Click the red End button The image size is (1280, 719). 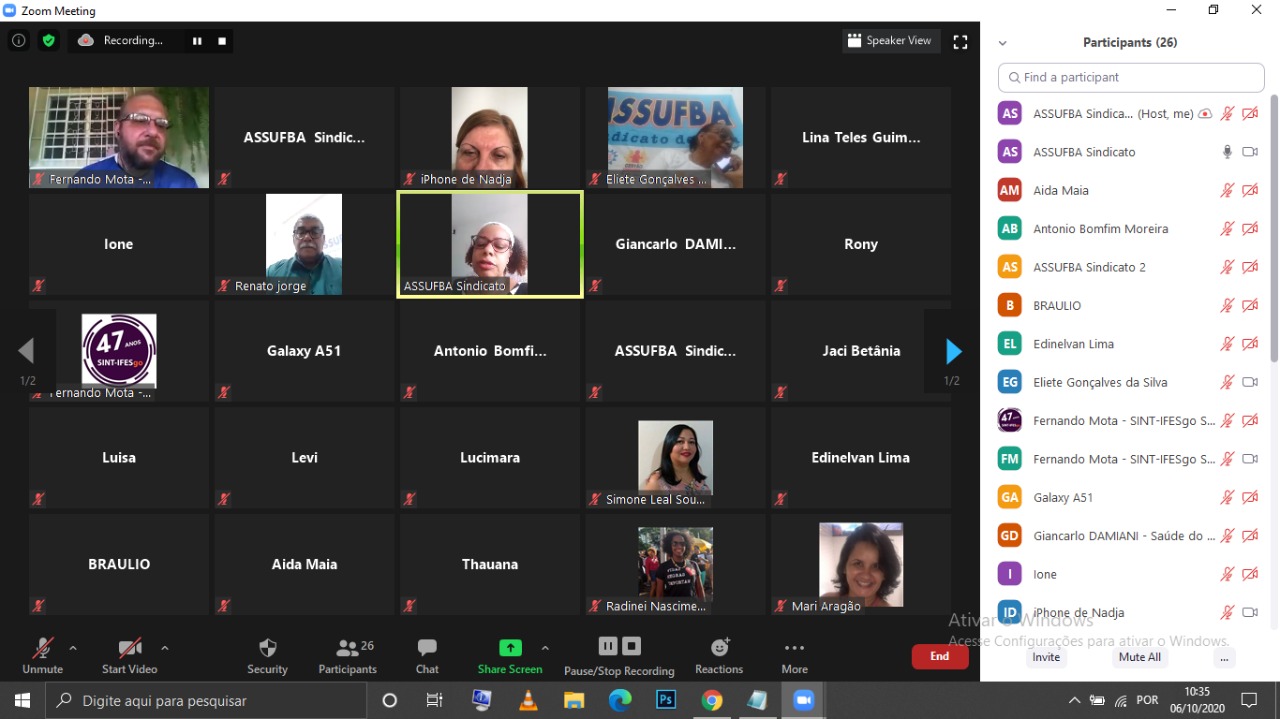click(939, 656)
